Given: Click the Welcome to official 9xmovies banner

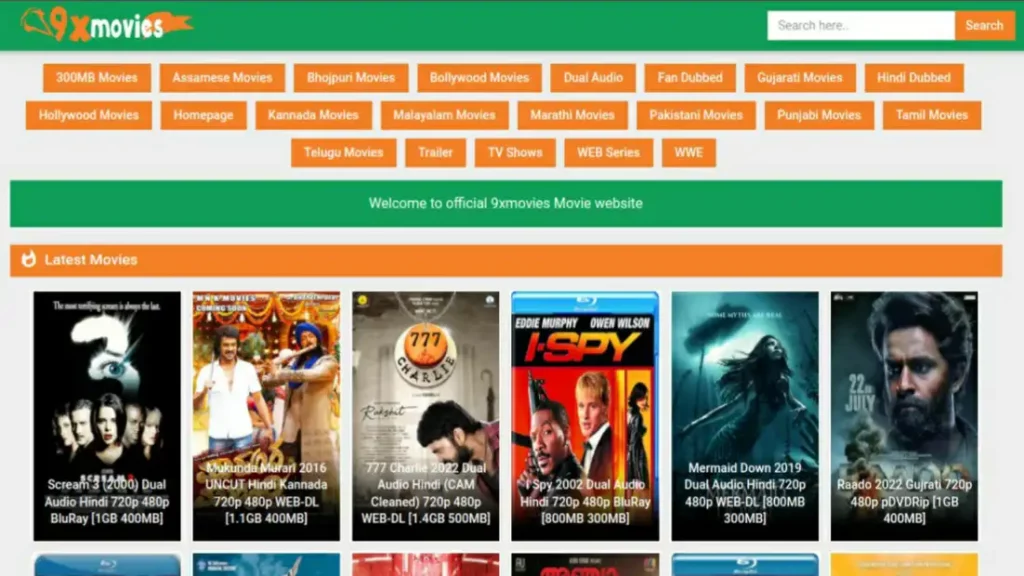Looking at the screenshot, I should coord(506,204).
